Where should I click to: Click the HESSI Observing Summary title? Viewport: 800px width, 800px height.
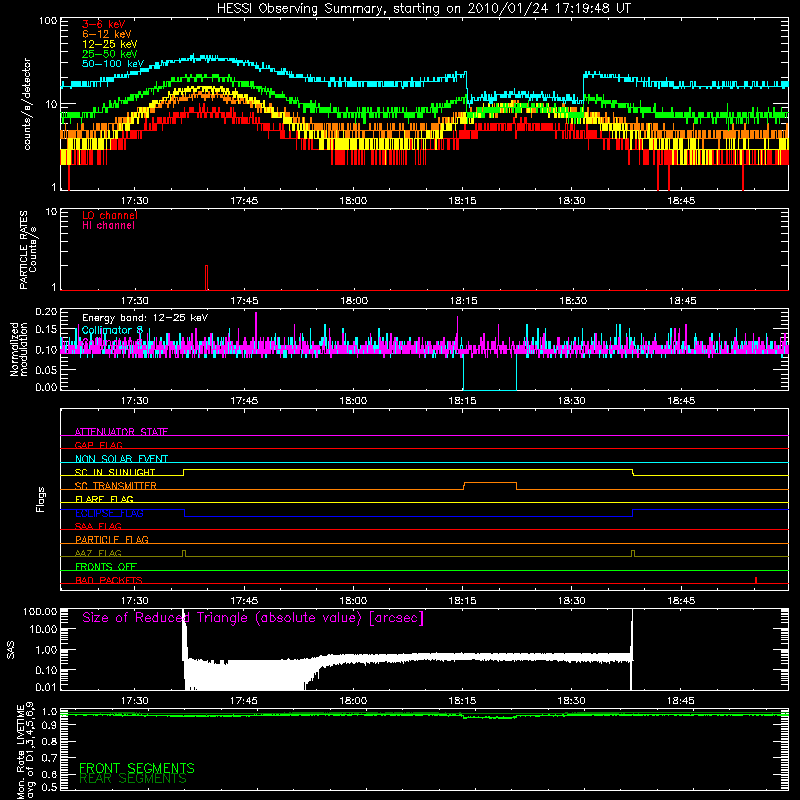(x=424, y=9)
